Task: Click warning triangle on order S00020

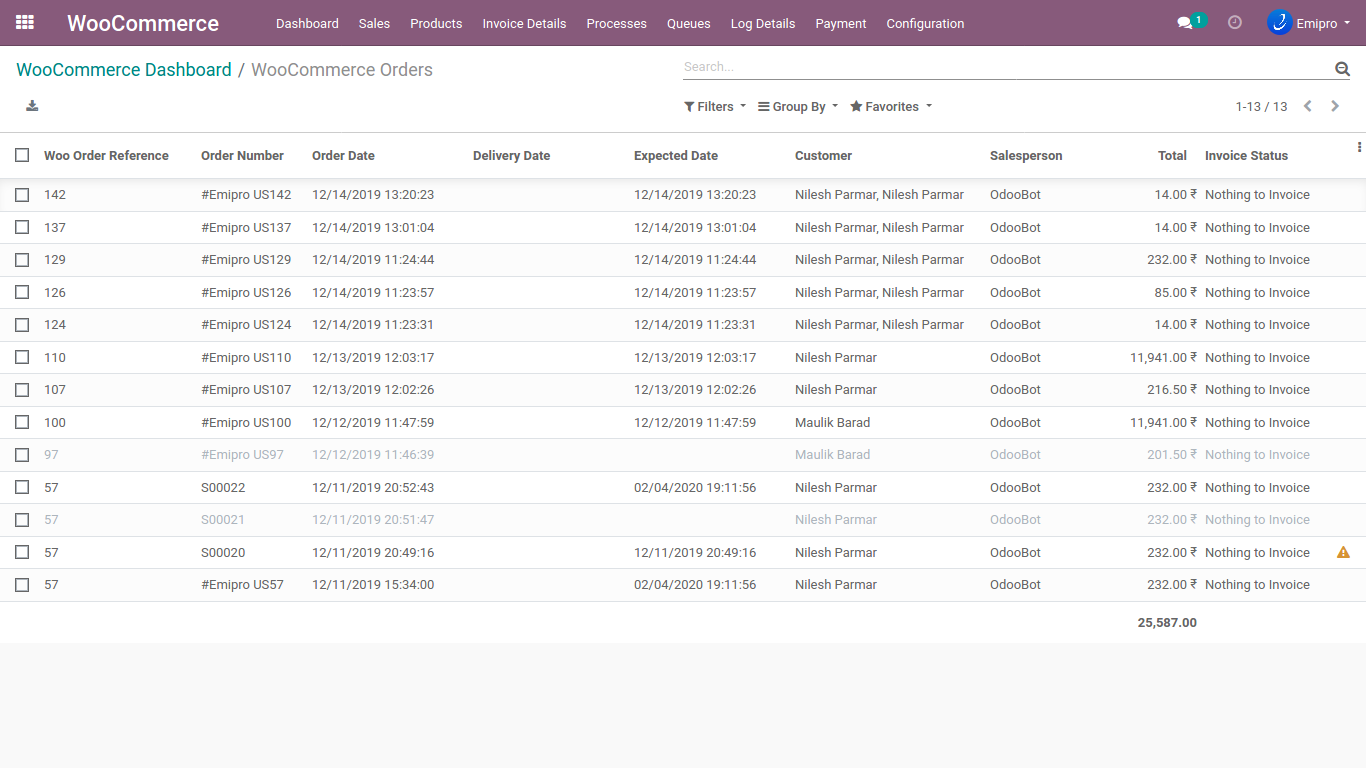Action: point(1343,552)
